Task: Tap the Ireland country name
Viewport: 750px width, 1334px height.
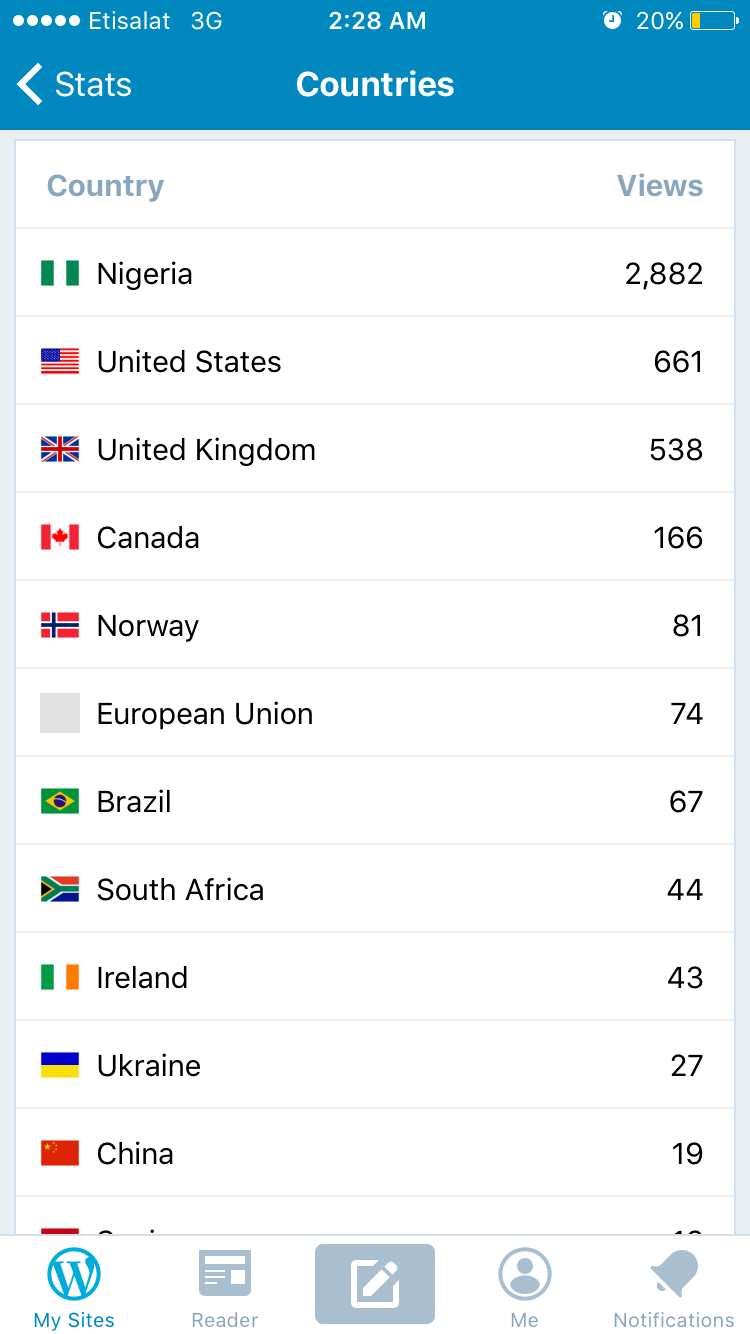Action: coord(142,977)
